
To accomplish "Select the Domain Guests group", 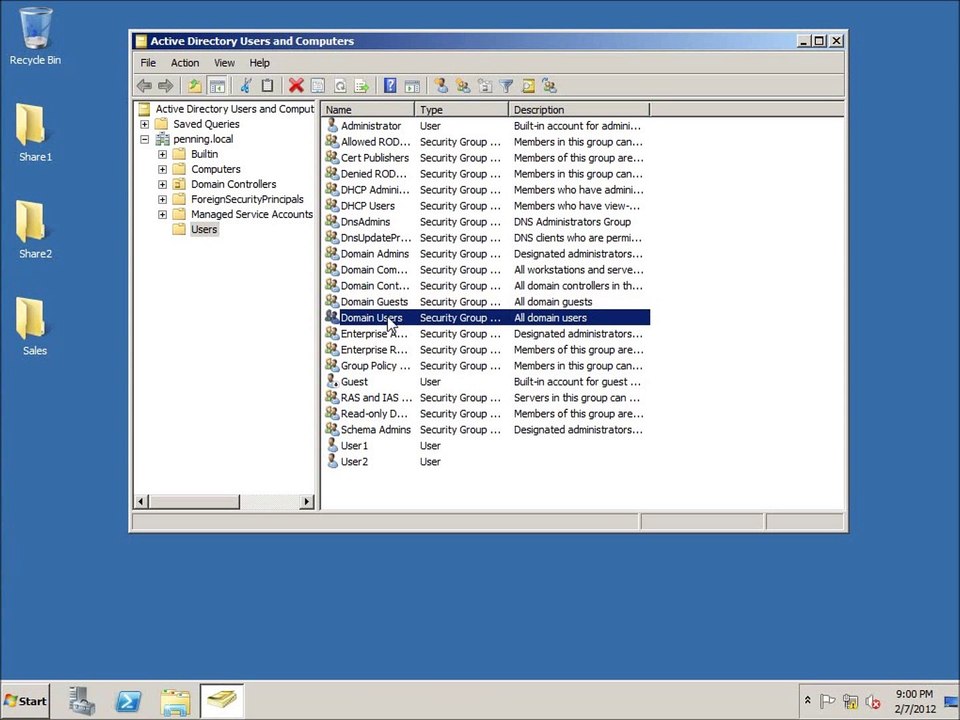I will tap(487, 302).
